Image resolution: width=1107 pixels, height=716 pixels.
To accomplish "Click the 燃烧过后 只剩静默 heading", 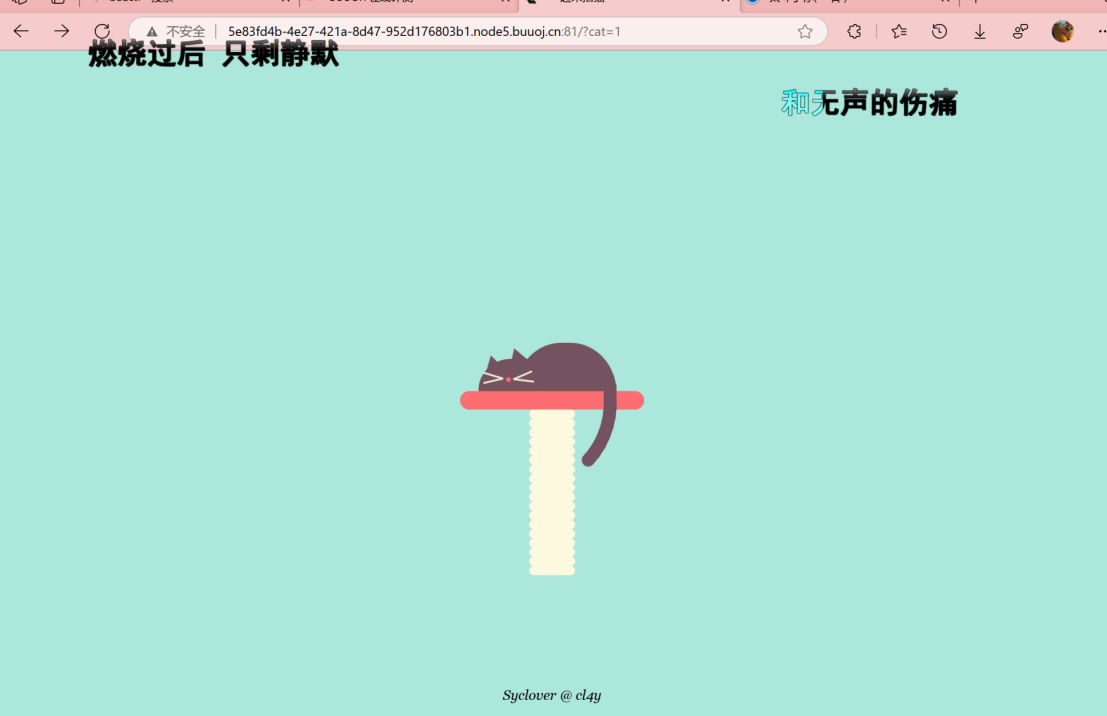I will 213,56.
